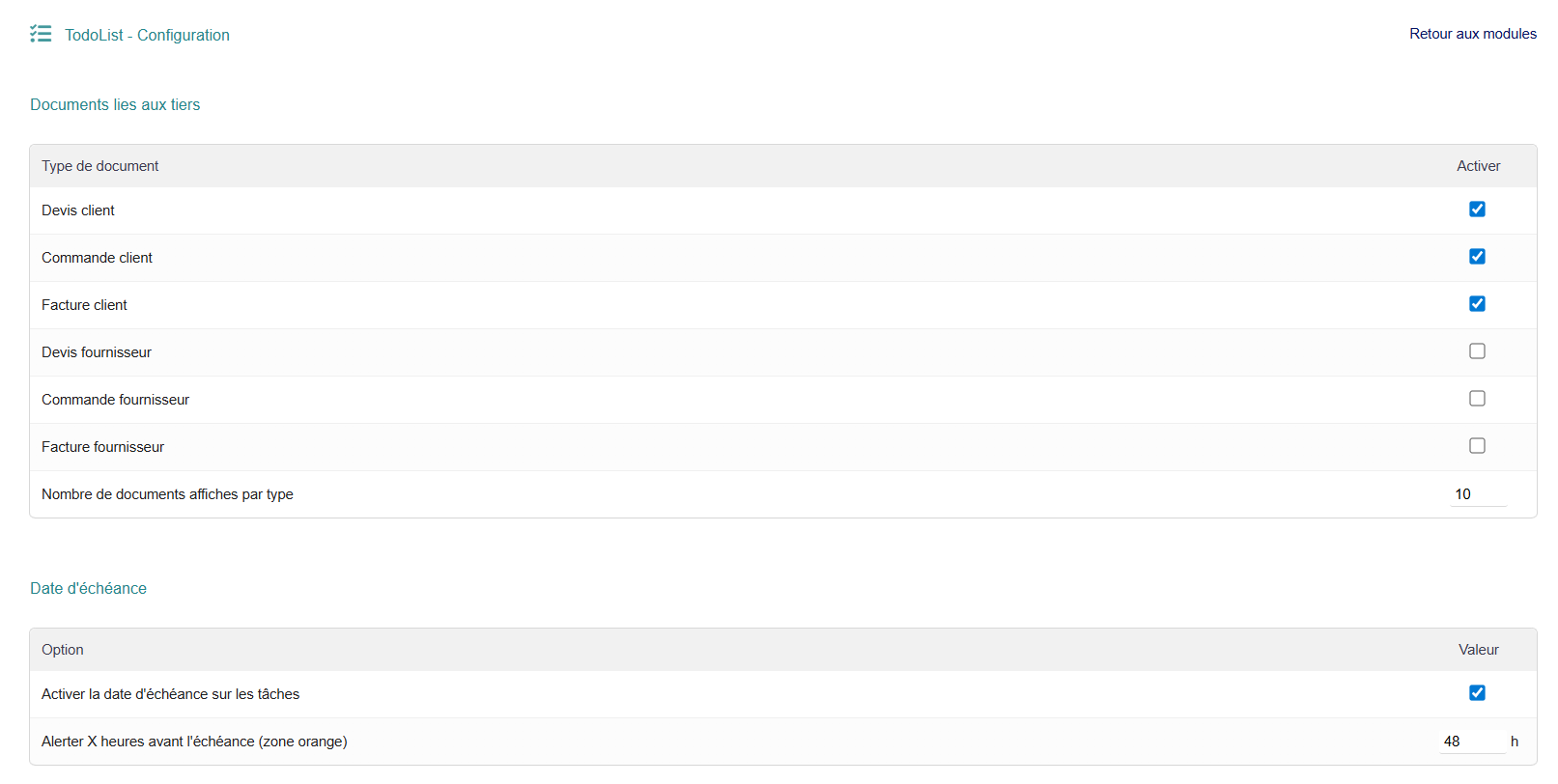This screenshot has width=1558, height=784.
Task: Activate the Facture fournisseur checkbox
Action: pyautogui.click(x=1477, y=446)
